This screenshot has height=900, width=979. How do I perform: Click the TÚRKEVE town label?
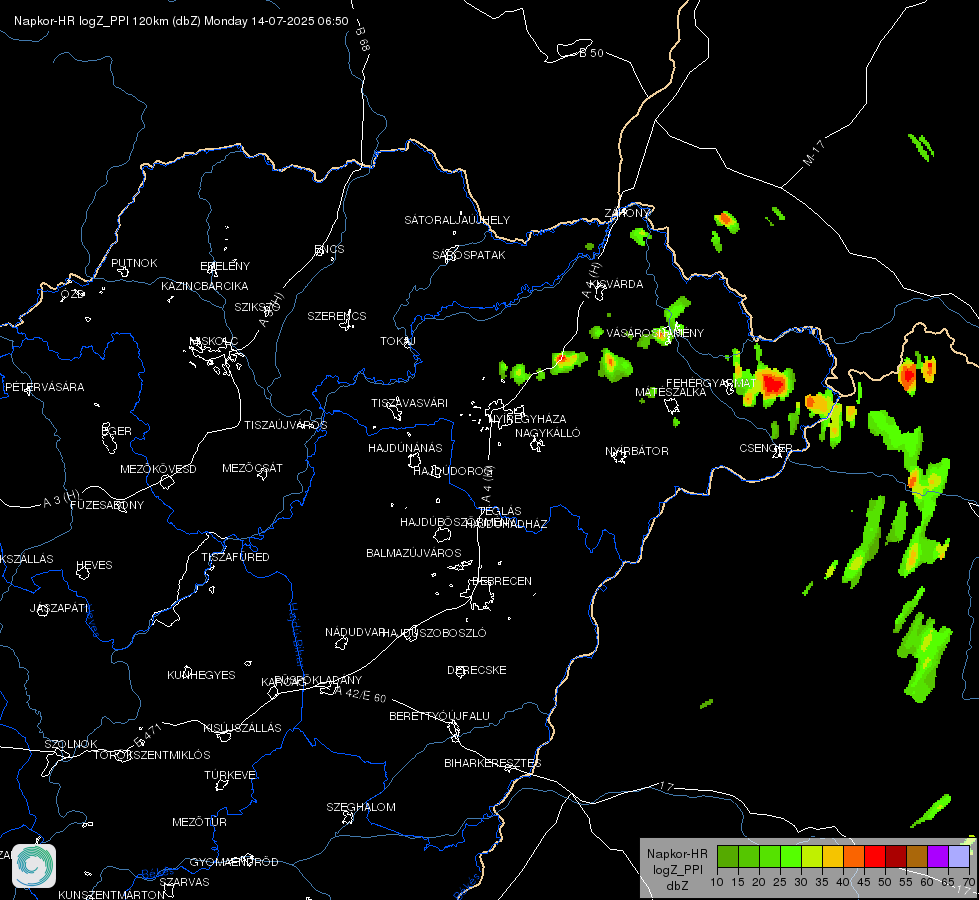(x=231, y=775)
